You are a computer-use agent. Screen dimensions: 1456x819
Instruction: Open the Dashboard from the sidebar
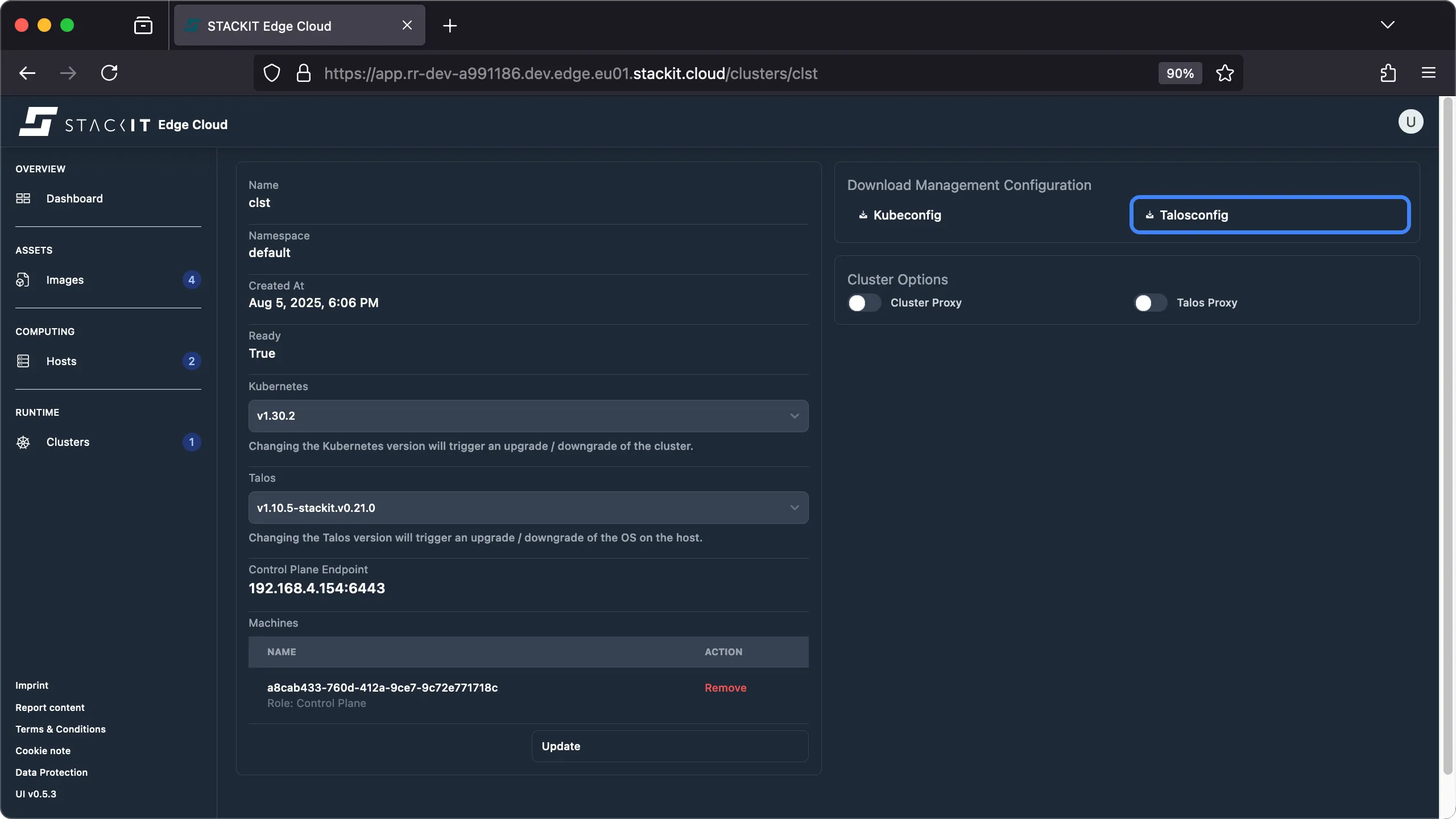(74, 198)
